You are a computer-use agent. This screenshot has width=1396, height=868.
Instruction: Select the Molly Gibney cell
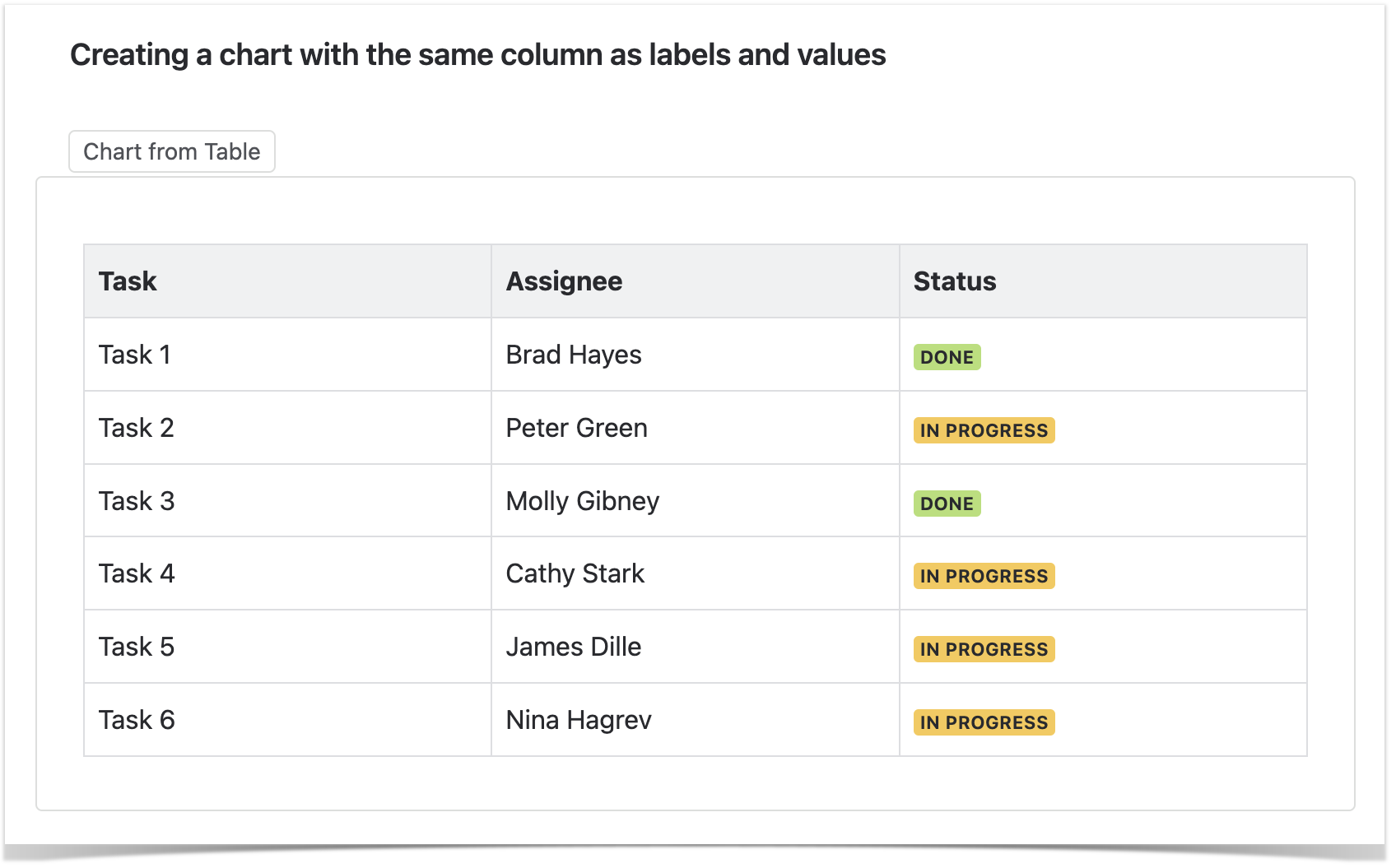pyautogui.click(x=582, y=501)
